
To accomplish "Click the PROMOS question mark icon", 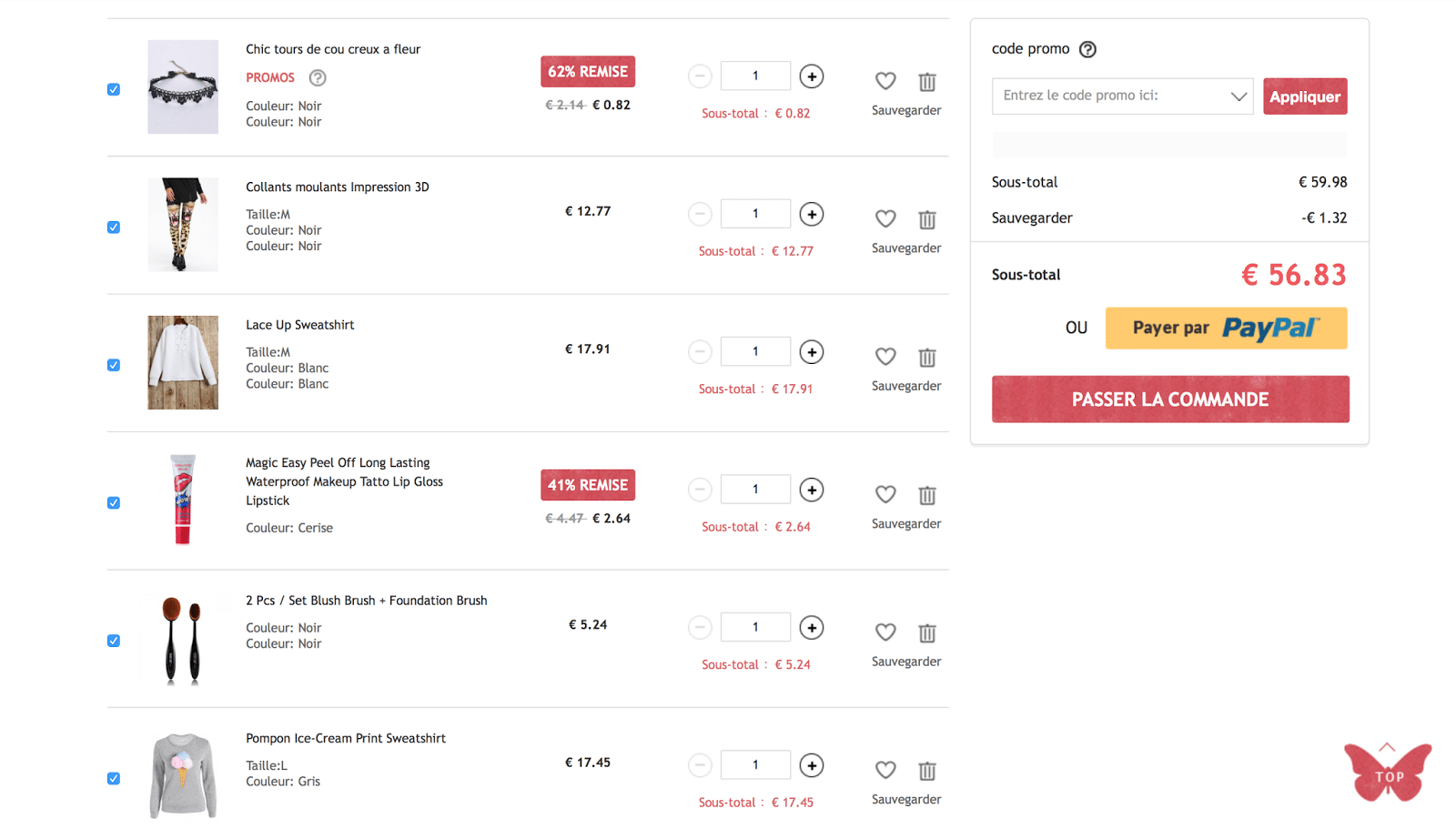I will pos(318,78).
